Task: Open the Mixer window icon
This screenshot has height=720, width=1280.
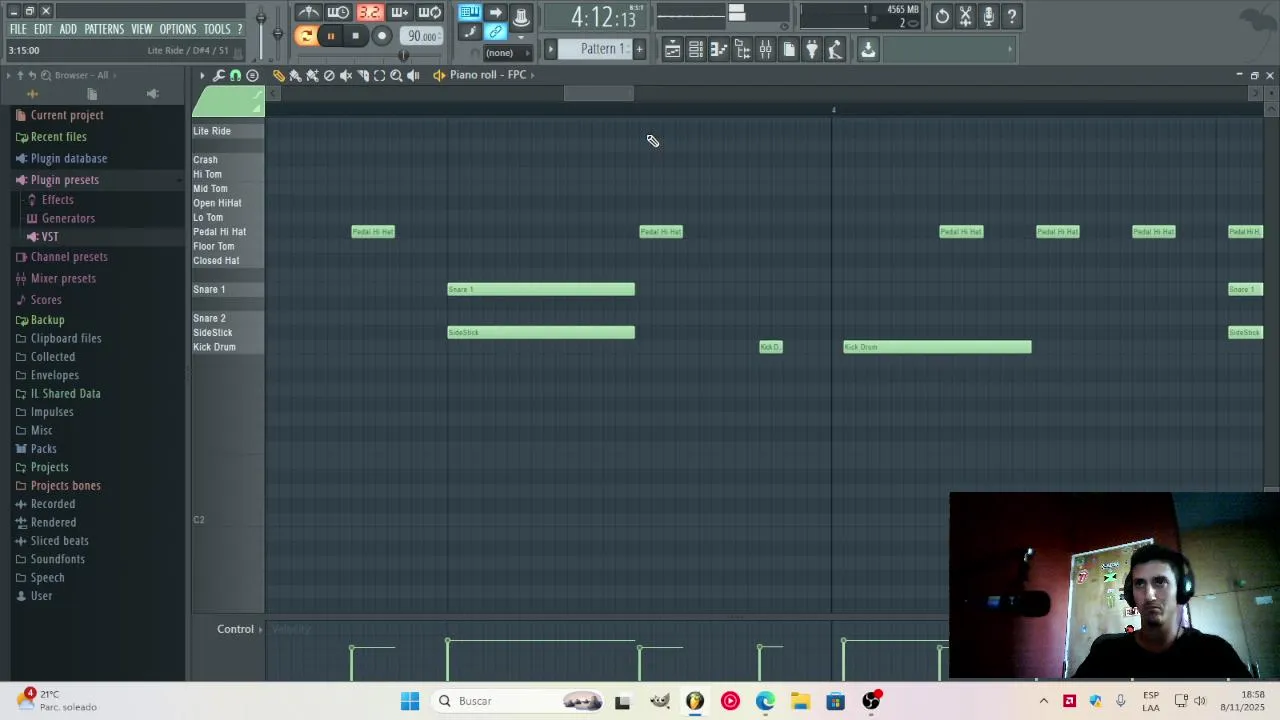Action: pyautogui.click(x=765, y=49)
